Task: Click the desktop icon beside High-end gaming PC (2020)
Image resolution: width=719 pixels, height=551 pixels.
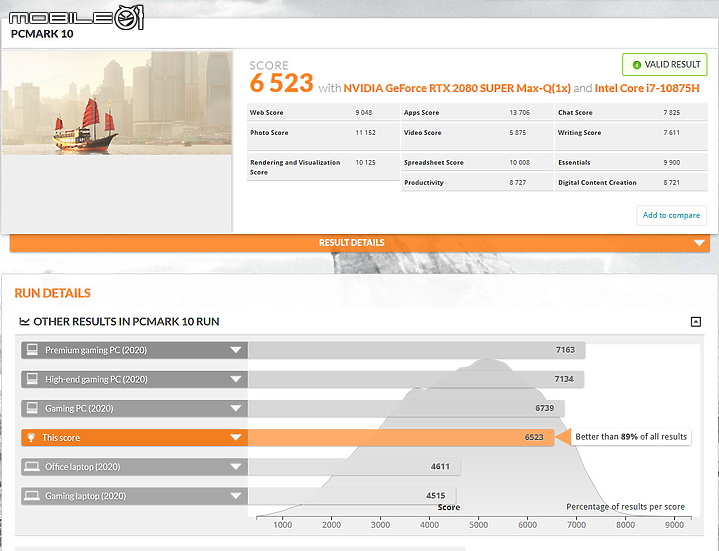Action: pyautogui.click(x=32, y=379)
